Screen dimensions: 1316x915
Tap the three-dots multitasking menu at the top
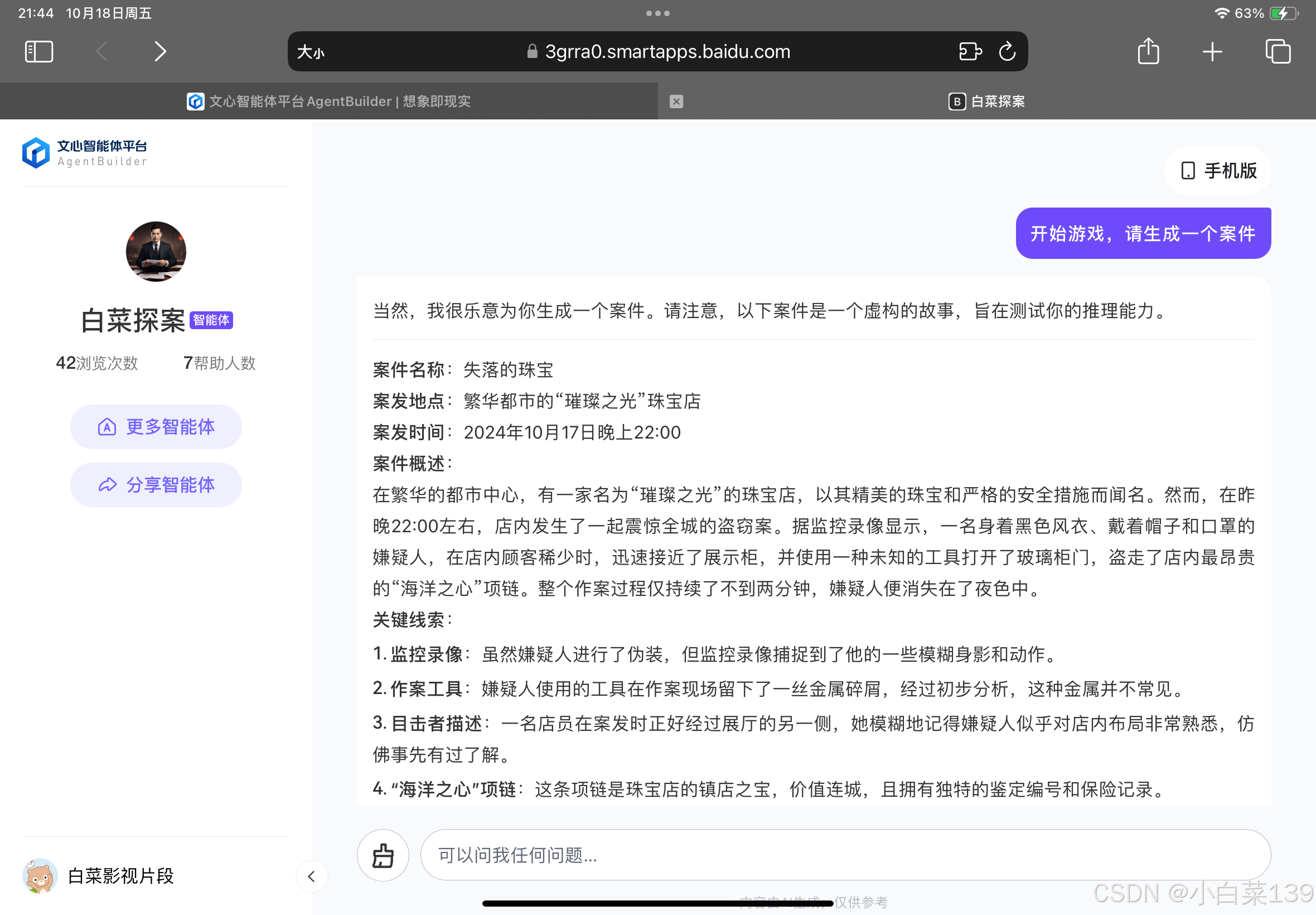tap(657, 13)
